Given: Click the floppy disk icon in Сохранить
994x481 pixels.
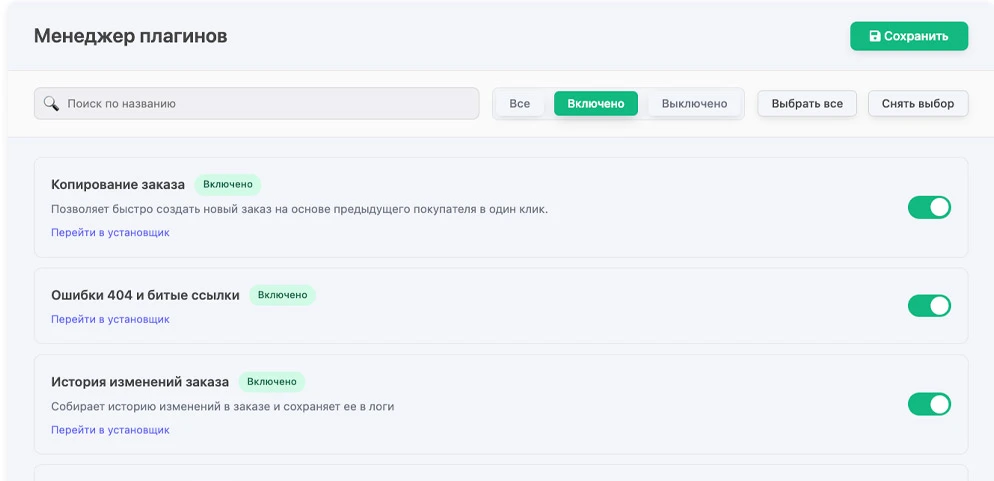Looking at the screenshot, I should 875,36.
